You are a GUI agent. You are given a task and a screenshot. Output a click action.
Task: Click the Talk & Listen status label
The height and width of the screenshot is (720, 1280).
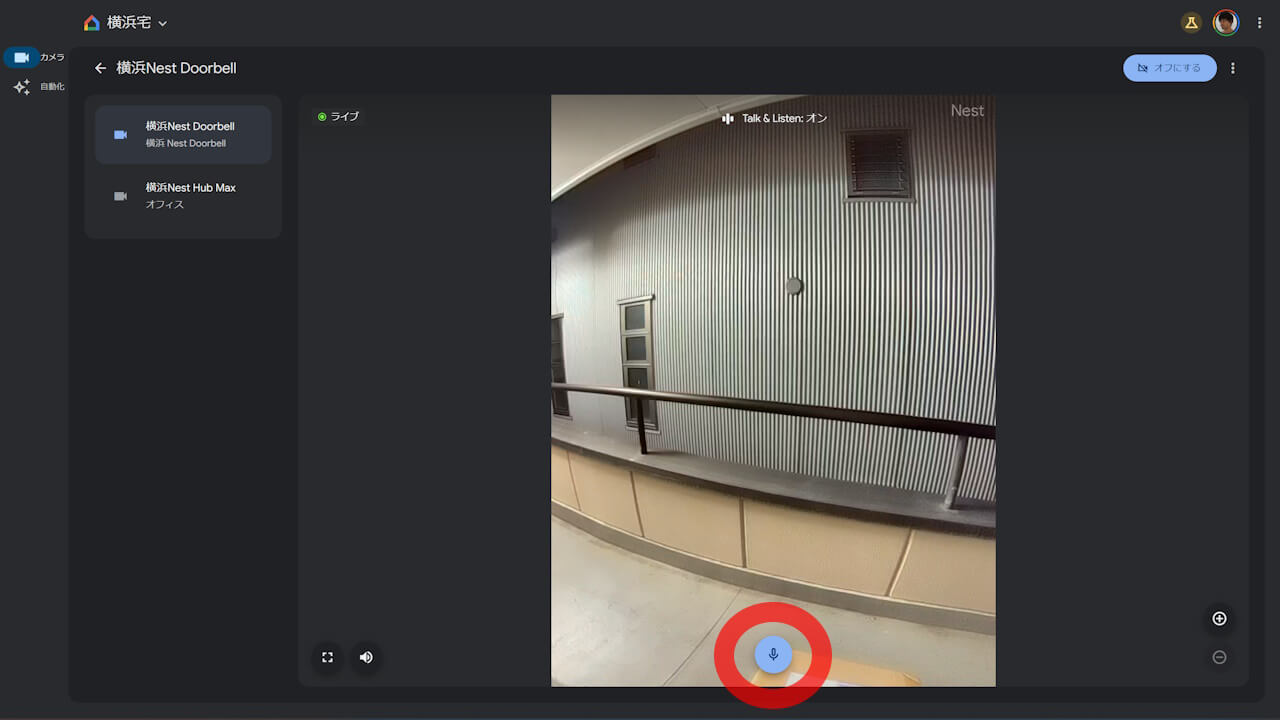[775, 119]
